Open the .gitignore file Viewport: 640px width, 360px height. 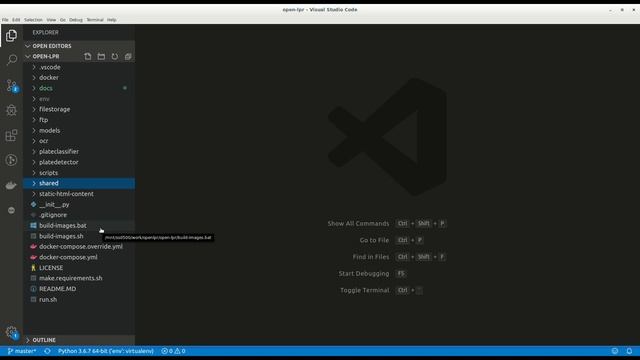point(79,215)
